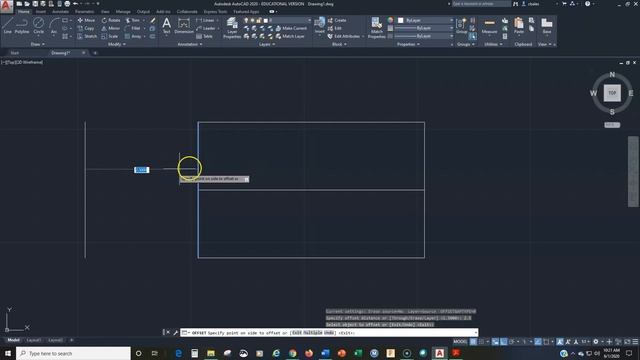Open the Trim options dropdown arrow

143,20
